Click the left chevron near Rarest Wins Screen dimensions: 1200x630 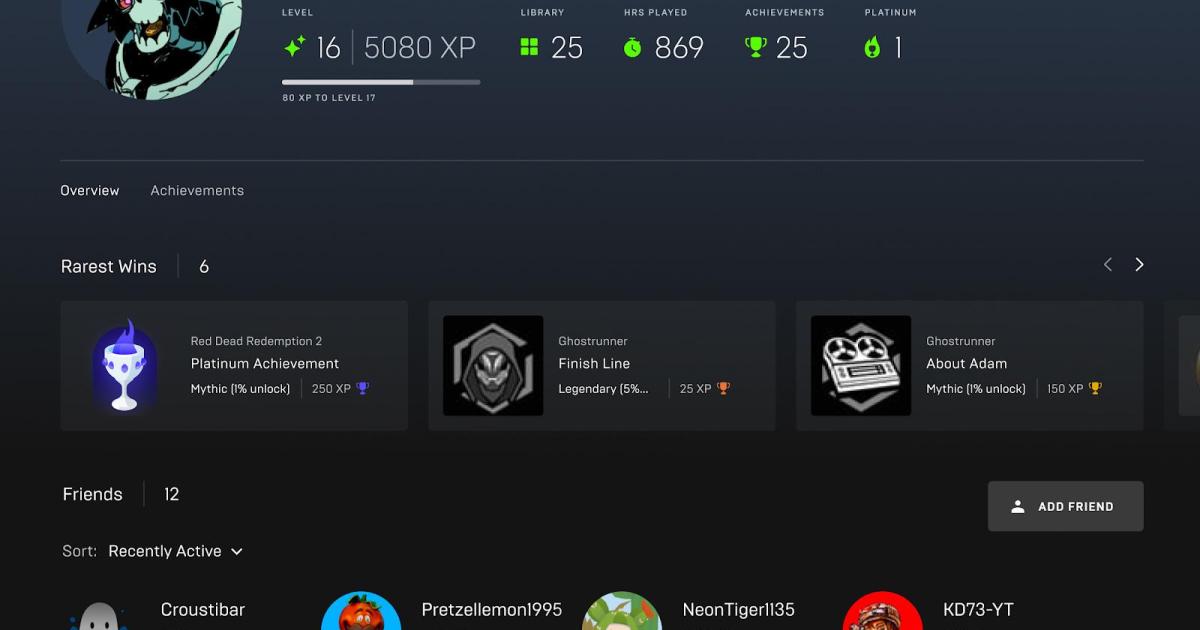(x=1107, y=264)
